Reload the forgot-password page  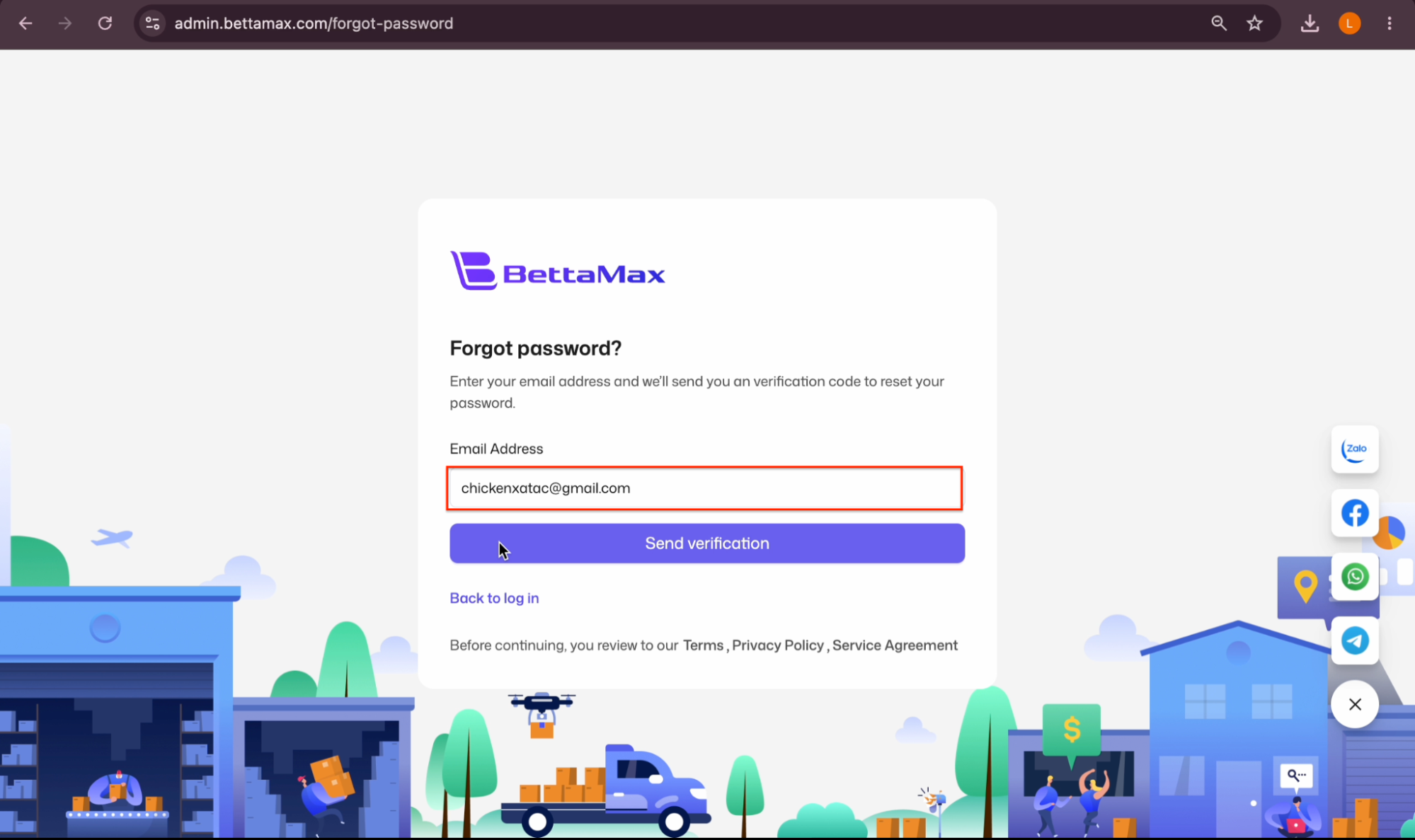pyautogui.click(x=105, y=23)
